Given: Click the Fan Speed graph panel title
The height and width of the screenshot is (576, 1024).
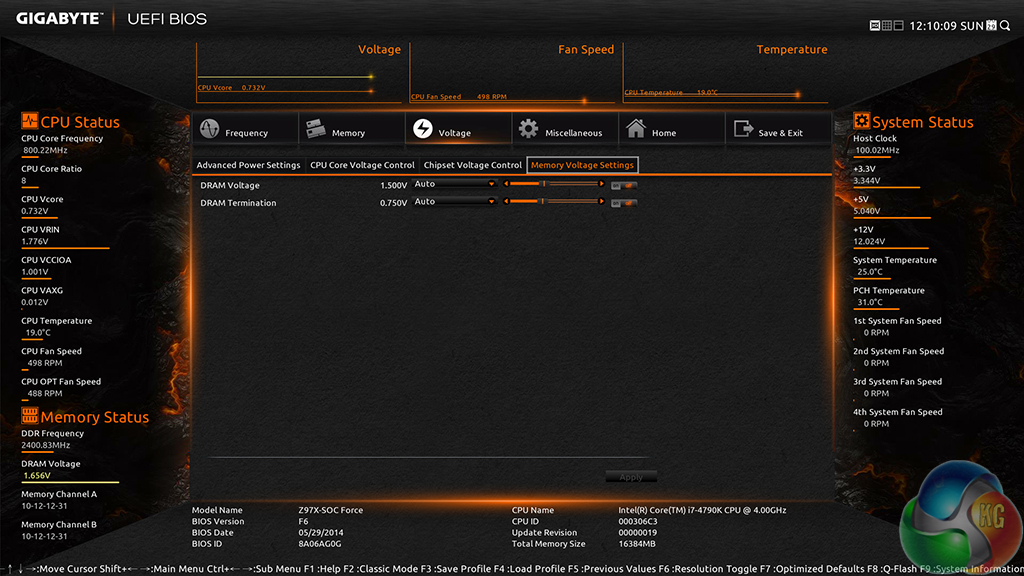Looking at the screenshot, I should point(586,50).
